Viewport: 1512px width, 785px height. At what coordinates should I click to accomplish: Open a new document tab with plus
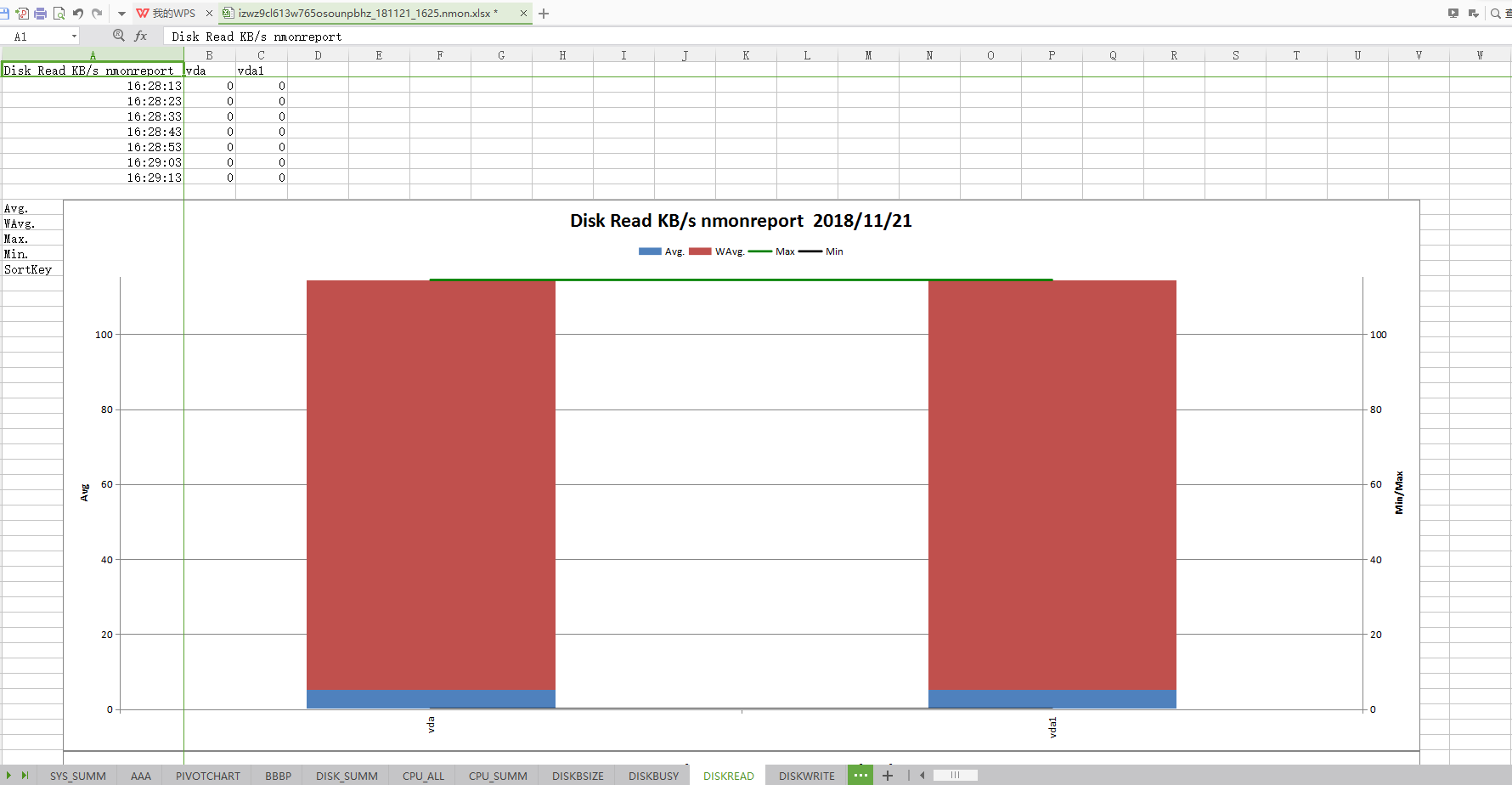point(544,14)
